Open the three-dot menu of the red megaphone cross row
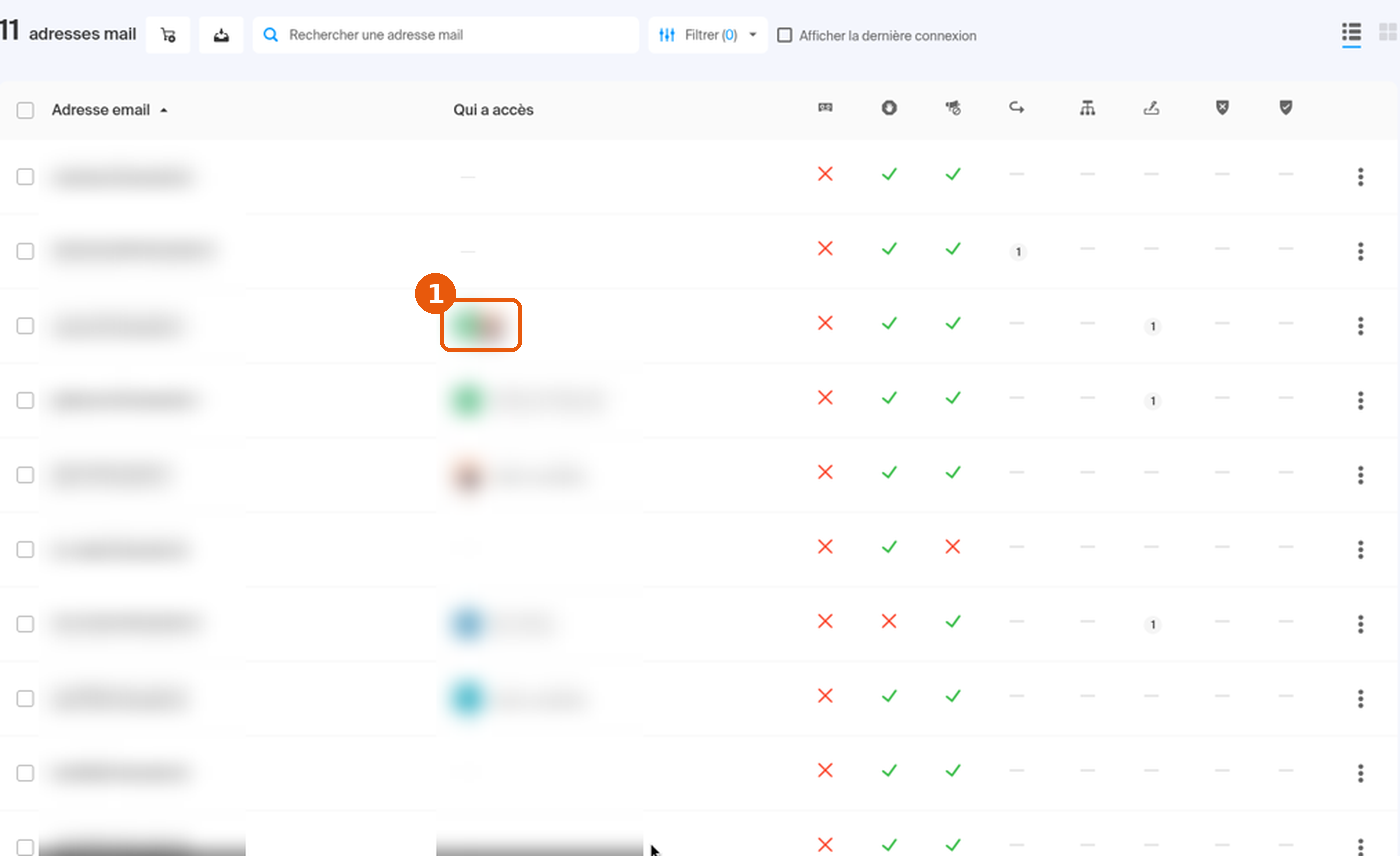The height and width of the screenshot is (856, 1400). click(x=1360, y=549)
